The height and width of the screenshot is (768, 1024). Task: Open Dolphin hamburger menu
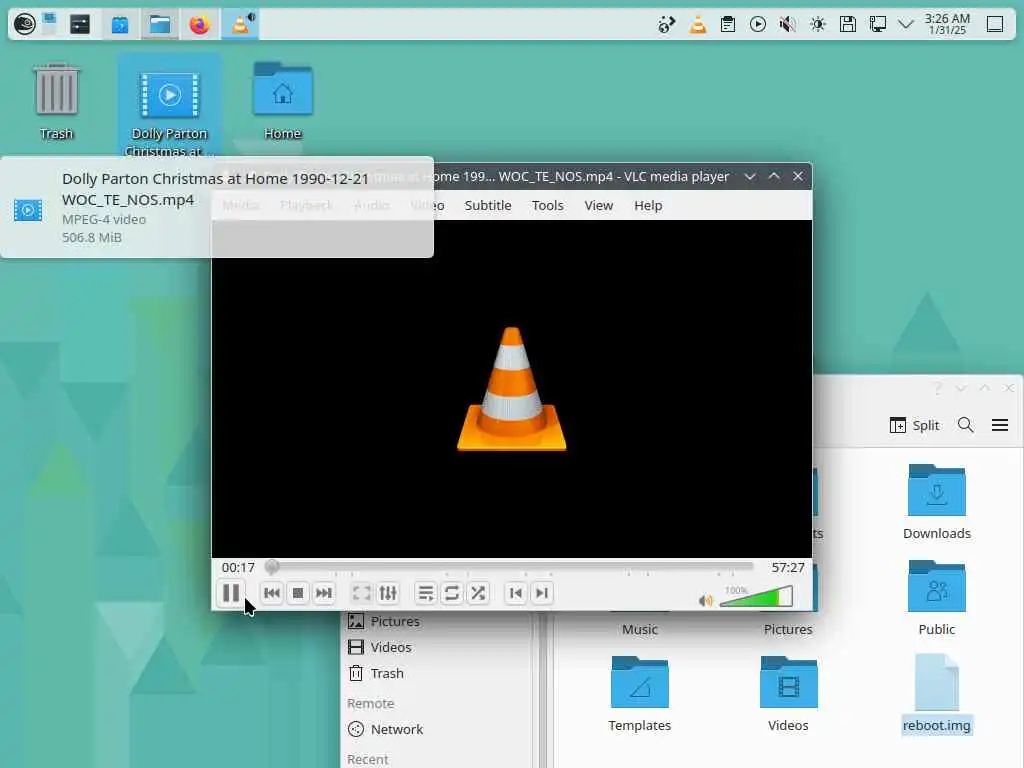tap(1000, 425)
